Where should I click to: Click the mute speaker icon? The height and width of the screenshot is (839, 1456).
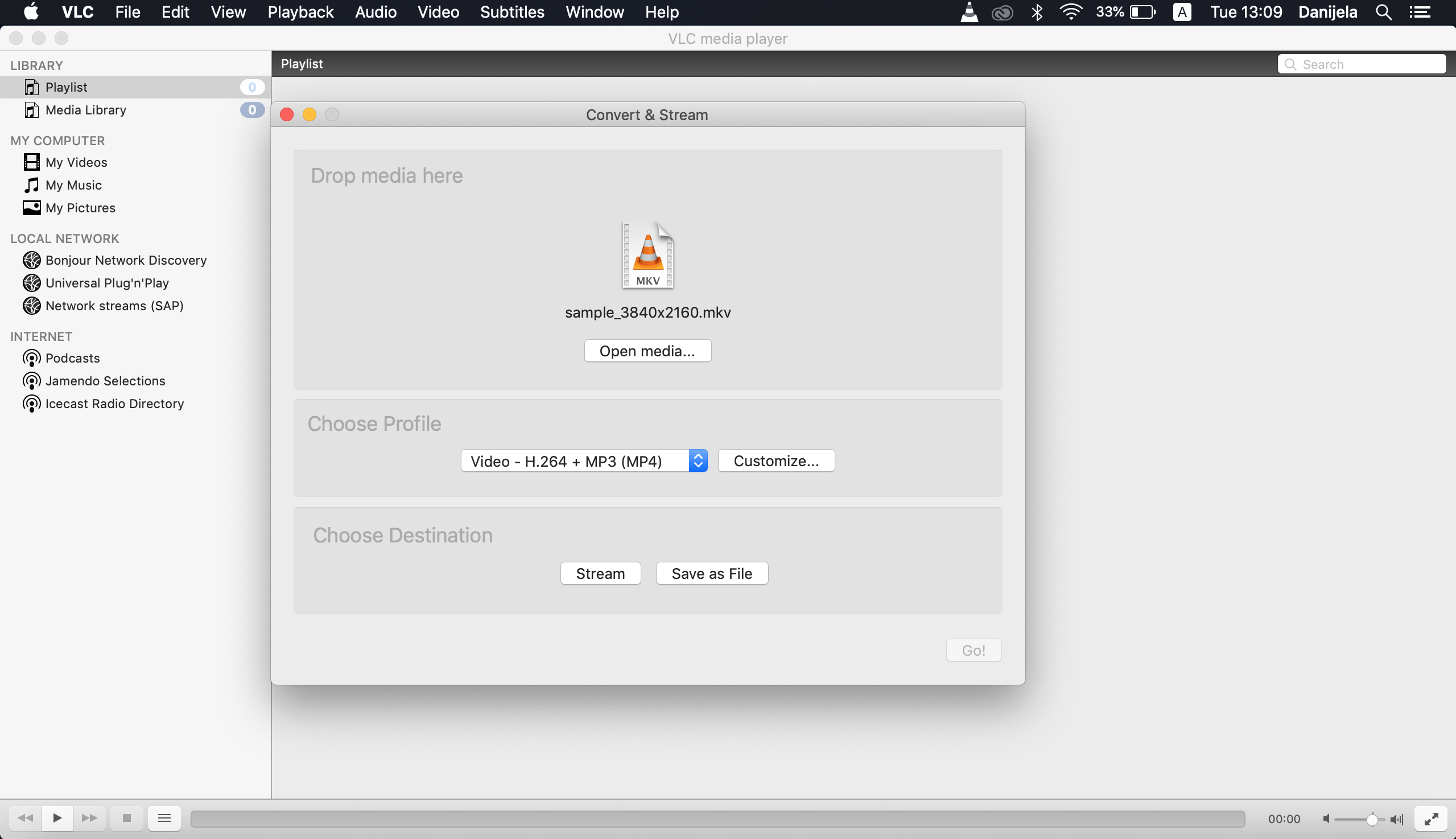point(1326,819)
